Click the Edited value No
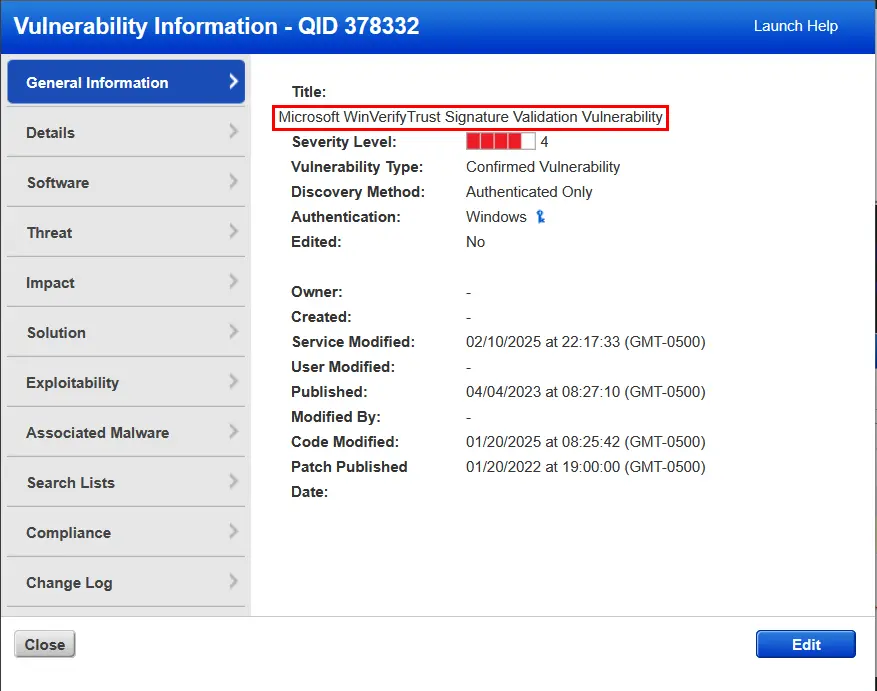 [x=475, y=242]
